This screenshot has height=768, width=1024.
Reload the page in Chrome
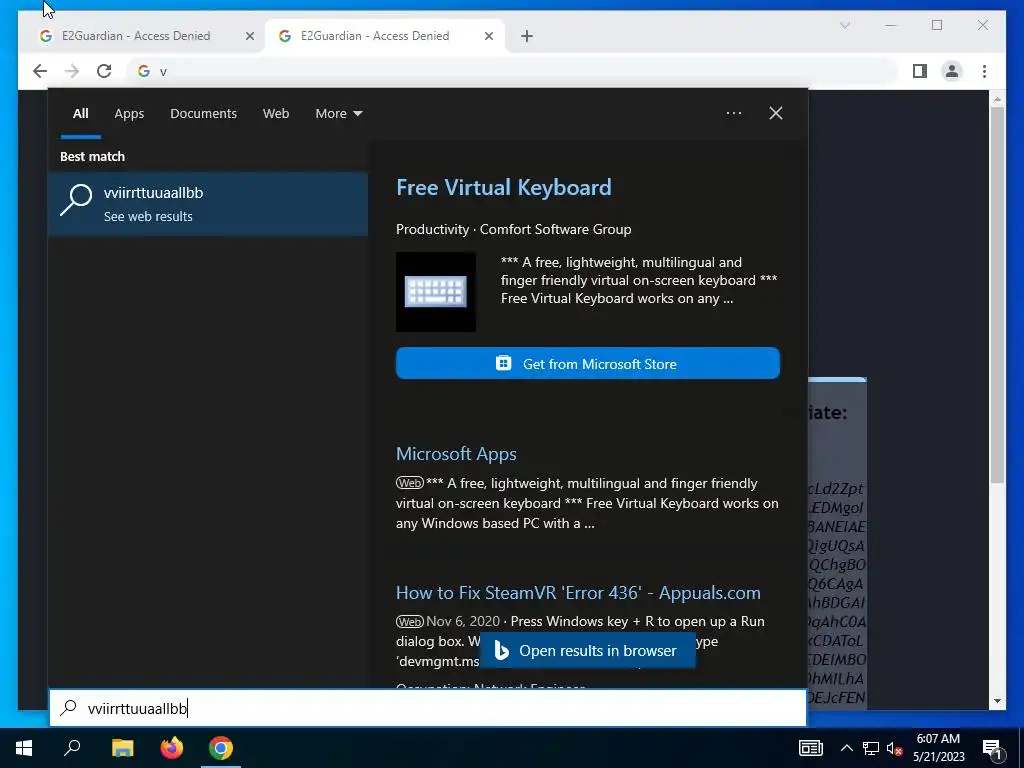[104, 71]
